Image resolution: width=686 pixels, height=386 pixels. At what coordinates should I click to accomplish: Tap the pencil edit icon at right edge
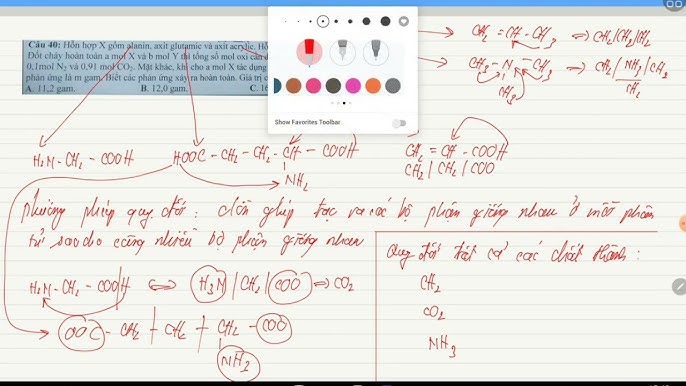tap(679, 287)
